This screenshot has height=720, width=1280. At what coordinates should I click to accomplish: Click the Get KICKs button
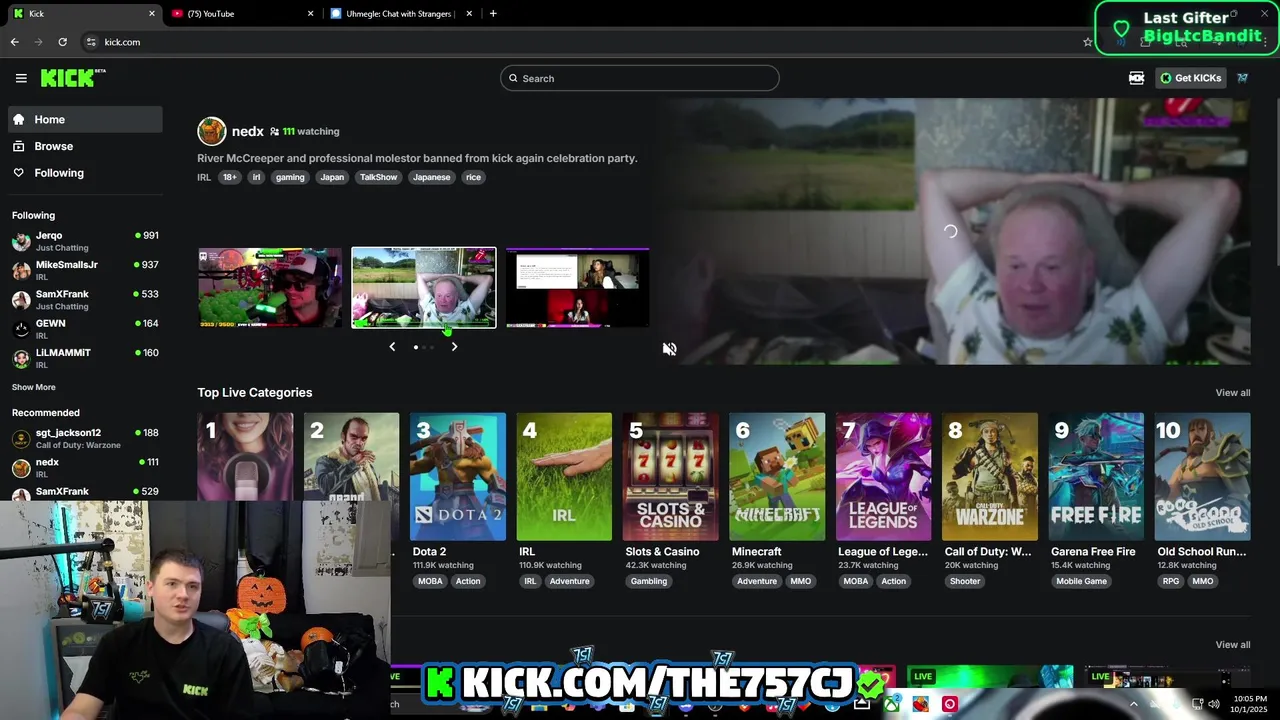tap(1190, 78)
